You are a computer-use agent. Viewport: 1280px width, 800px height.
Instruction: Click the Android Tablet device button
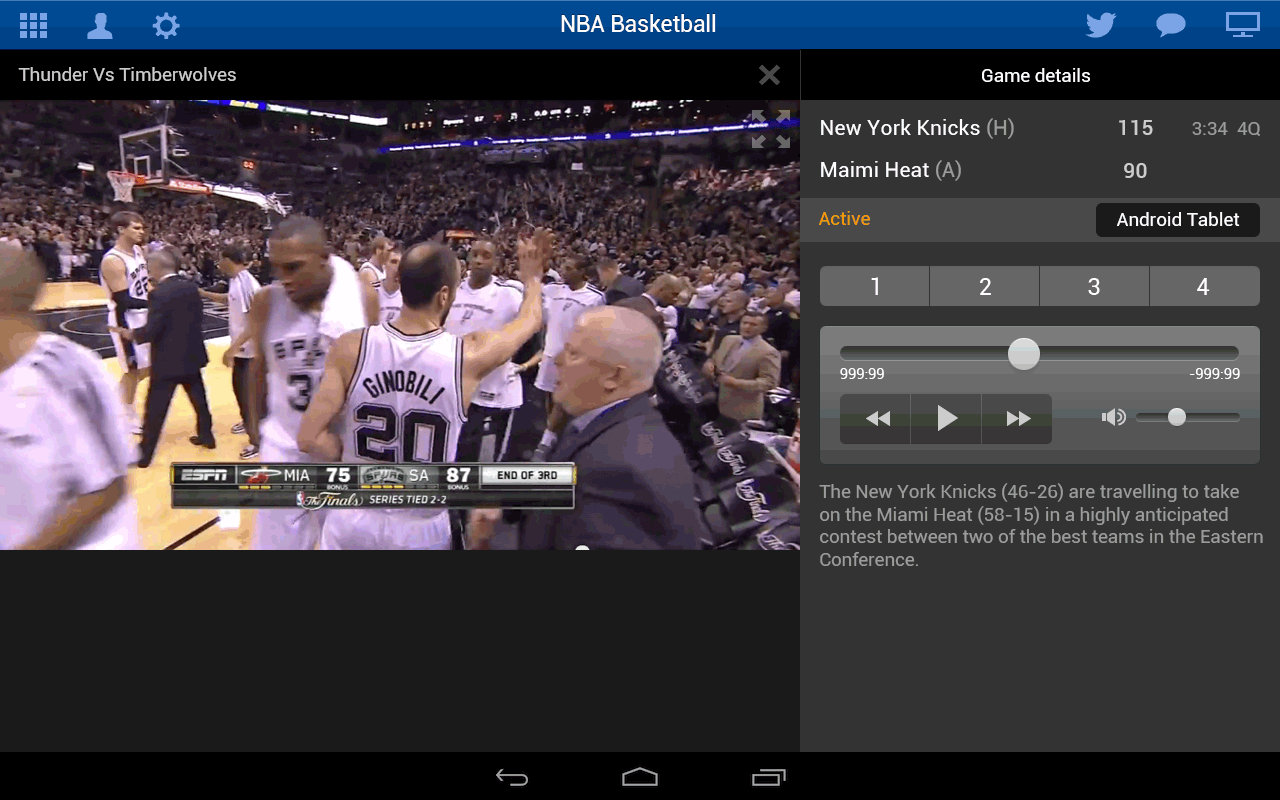click(1178, 220)
